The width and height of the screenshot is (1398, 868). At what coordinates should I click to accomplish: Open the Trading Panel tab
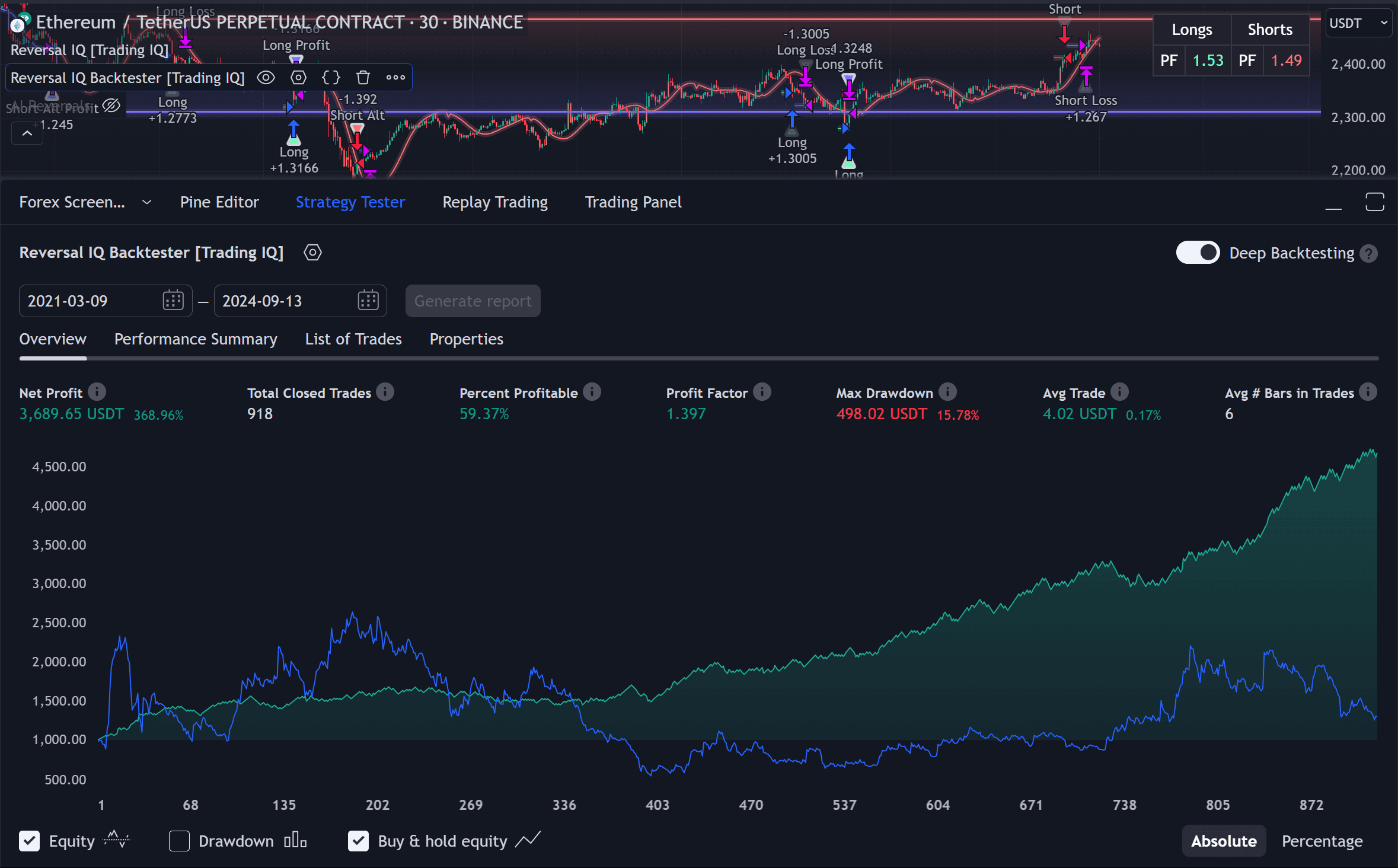tap(633, 202)
